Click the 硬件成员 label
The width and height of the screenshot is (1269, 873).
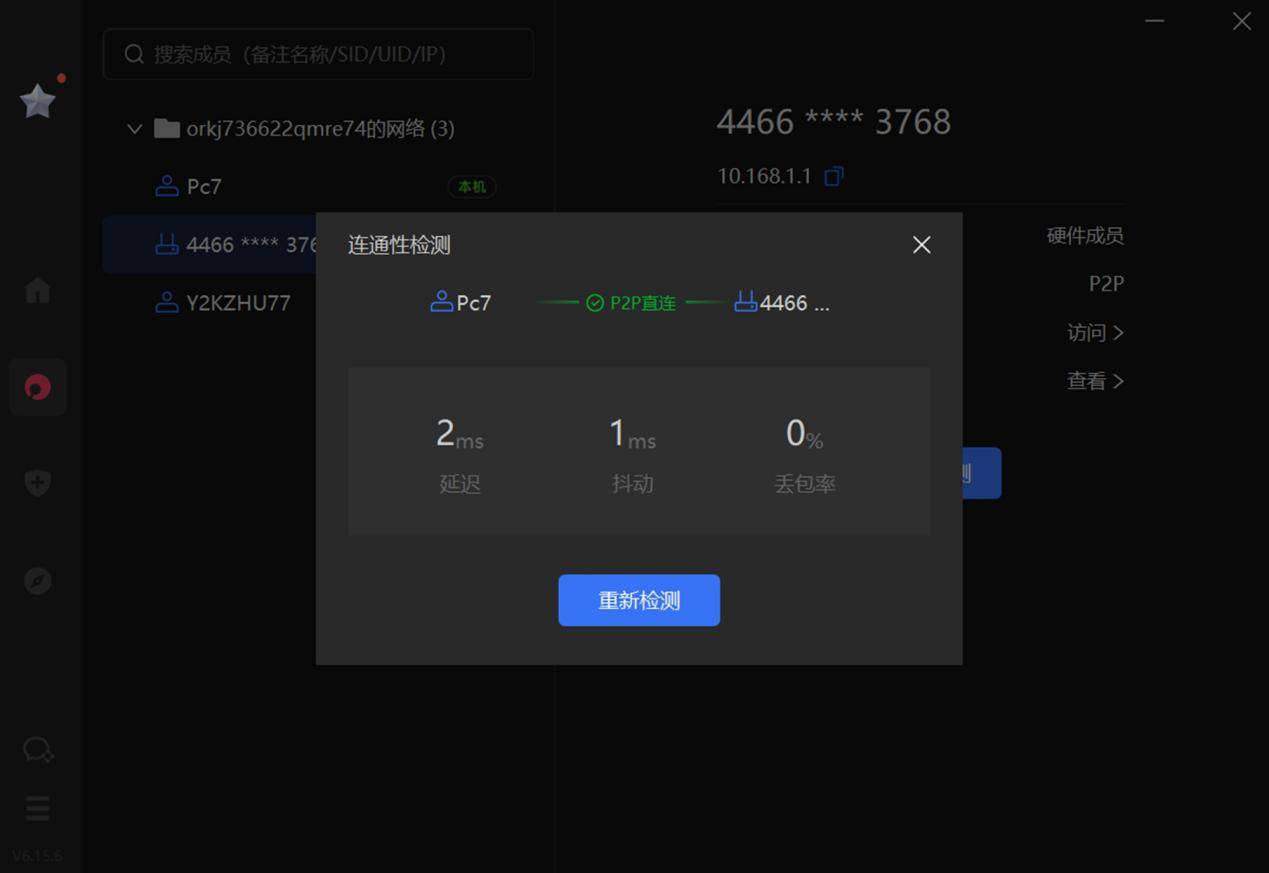[x=1085, y=236]
